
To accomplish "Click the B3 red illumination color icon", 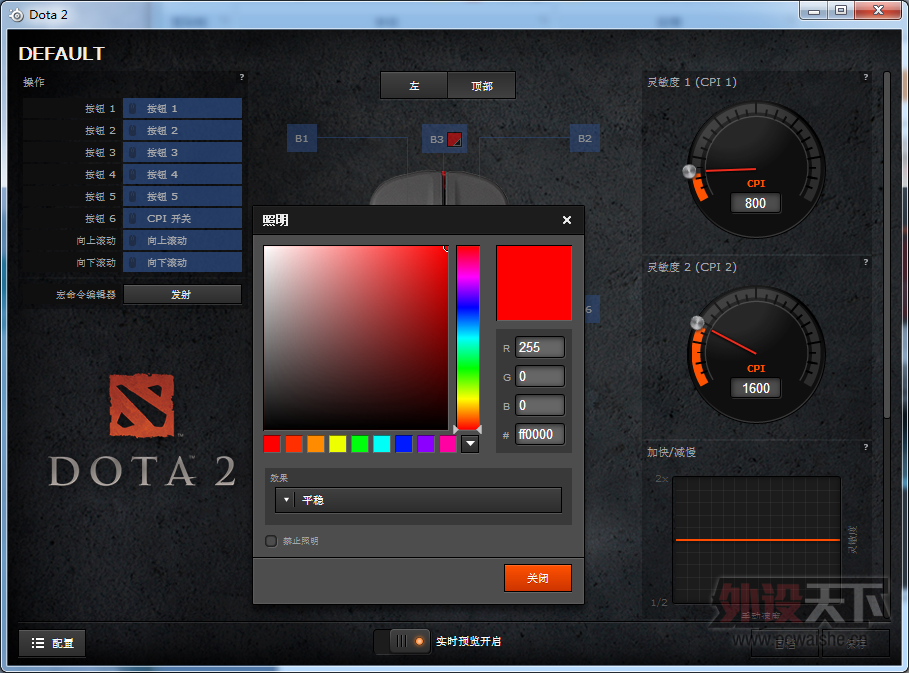I will coord(455,140).
